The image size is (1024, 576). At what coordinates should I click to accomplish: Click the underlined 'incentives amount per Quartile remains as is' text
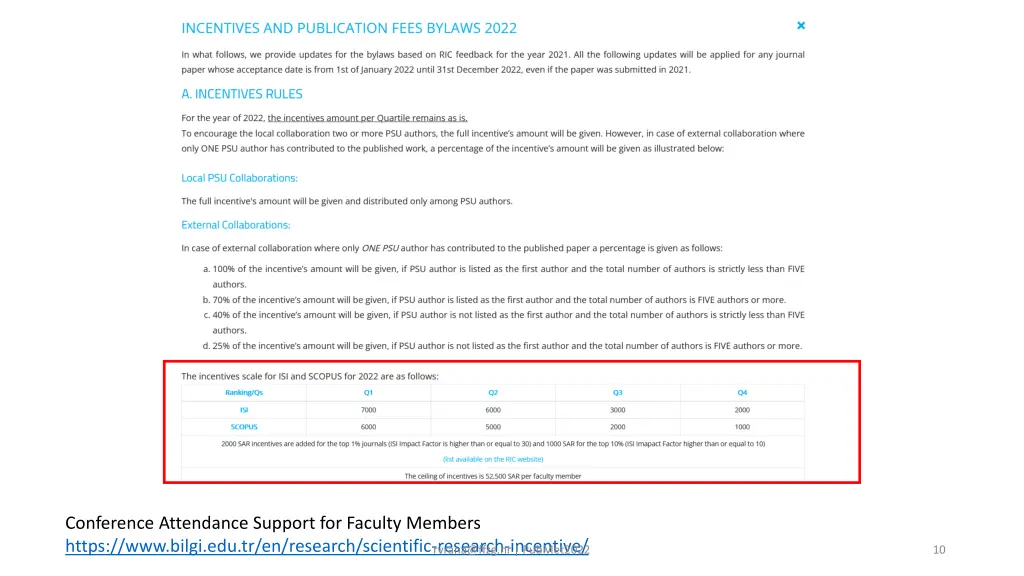coord(367,118)
